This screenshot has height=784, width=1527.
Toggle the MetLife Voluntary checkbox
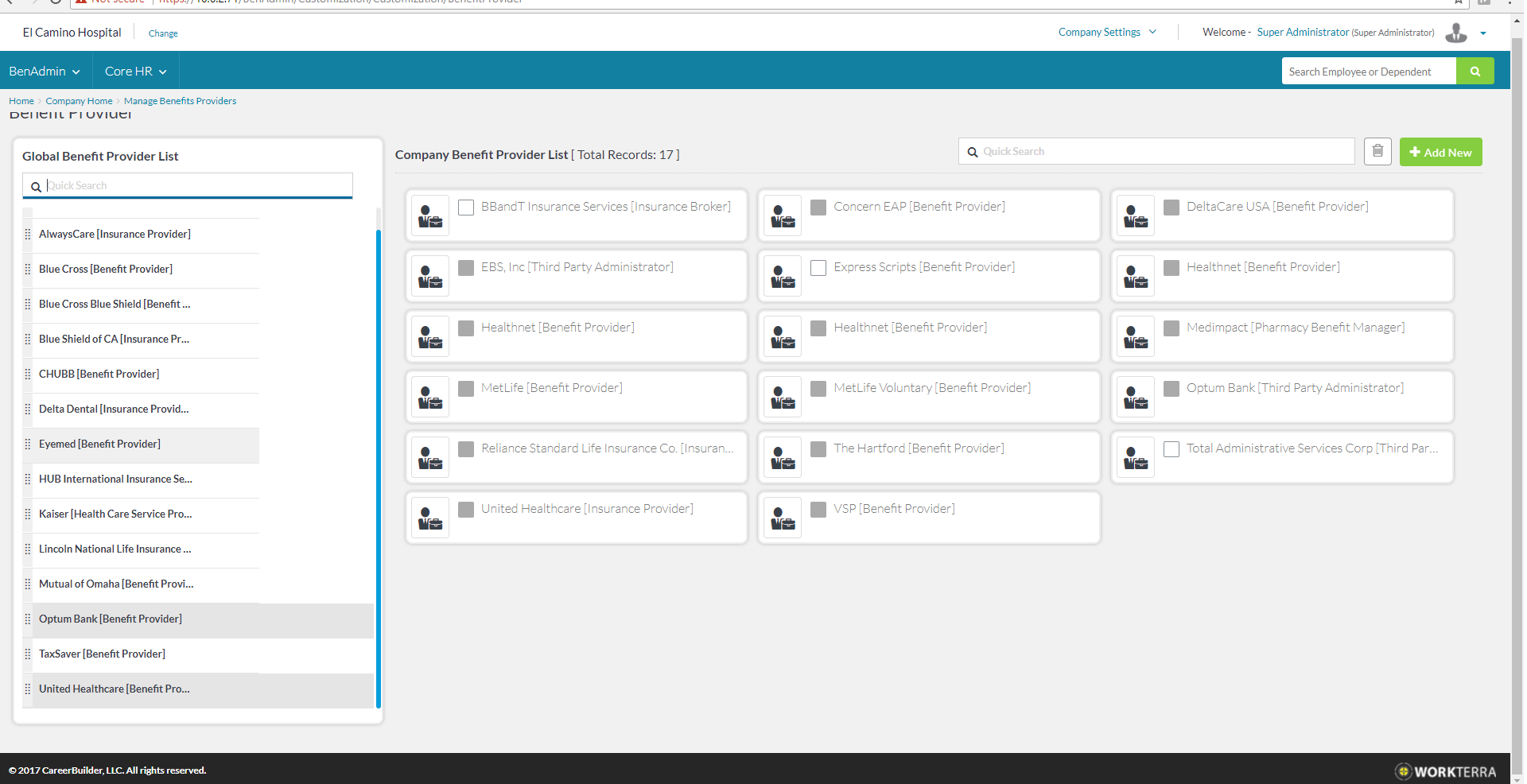[x=818, y=389]
